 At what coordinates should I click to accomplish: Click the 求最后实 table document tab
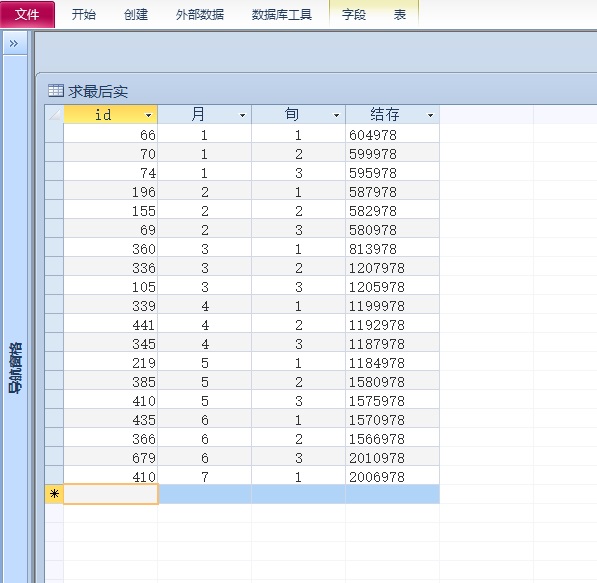(88, 91)
